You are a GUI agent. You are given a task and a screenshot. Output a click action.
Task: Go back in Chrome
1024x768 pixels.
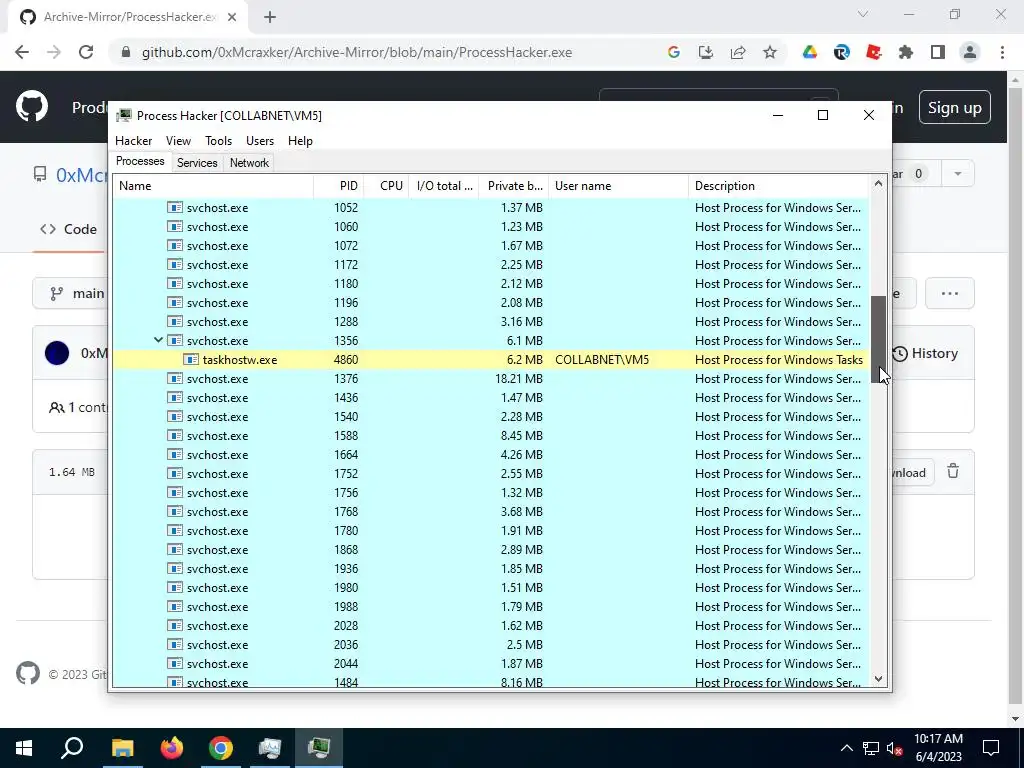22,52
